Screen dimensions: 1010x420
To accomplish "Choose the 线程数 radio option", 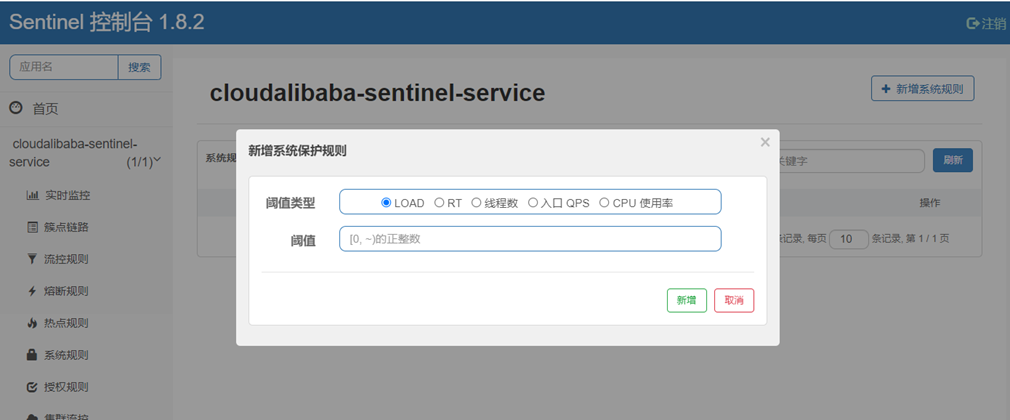I will click(x=476, y=203).
